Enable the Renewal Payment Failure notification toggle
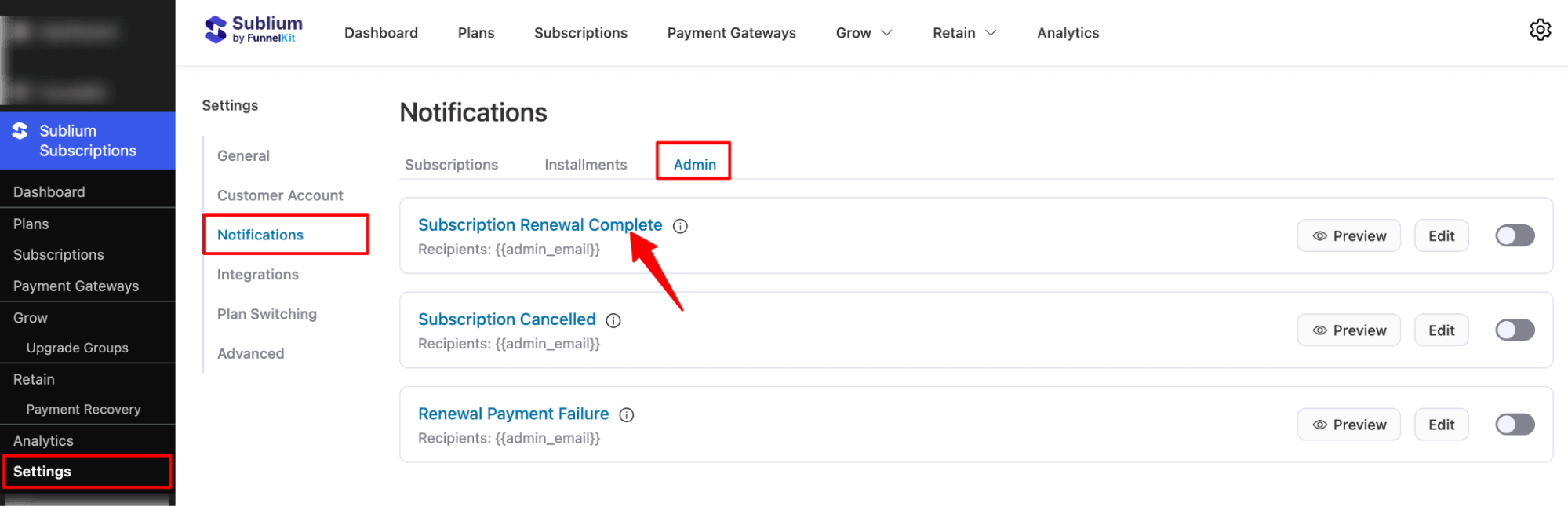 1514,424
